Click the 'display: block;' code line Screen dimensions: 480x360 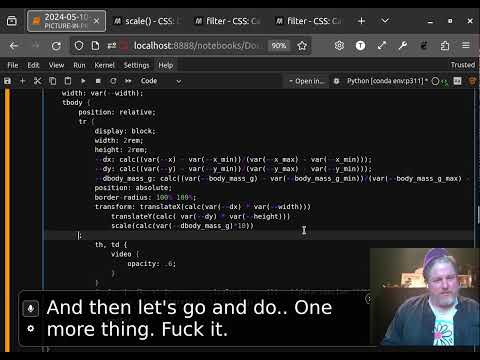point(125,131)
